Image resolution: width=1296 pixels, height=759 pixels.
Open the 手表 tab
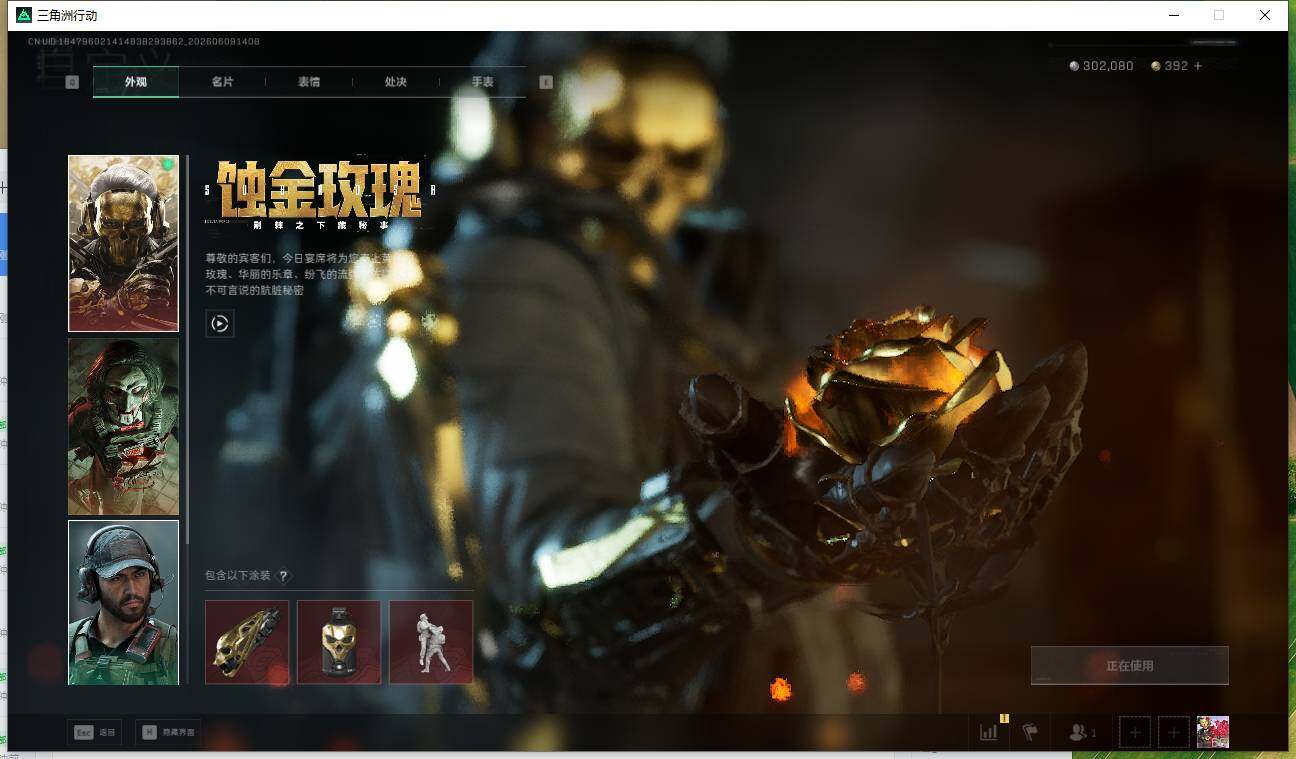pos(482,82)
